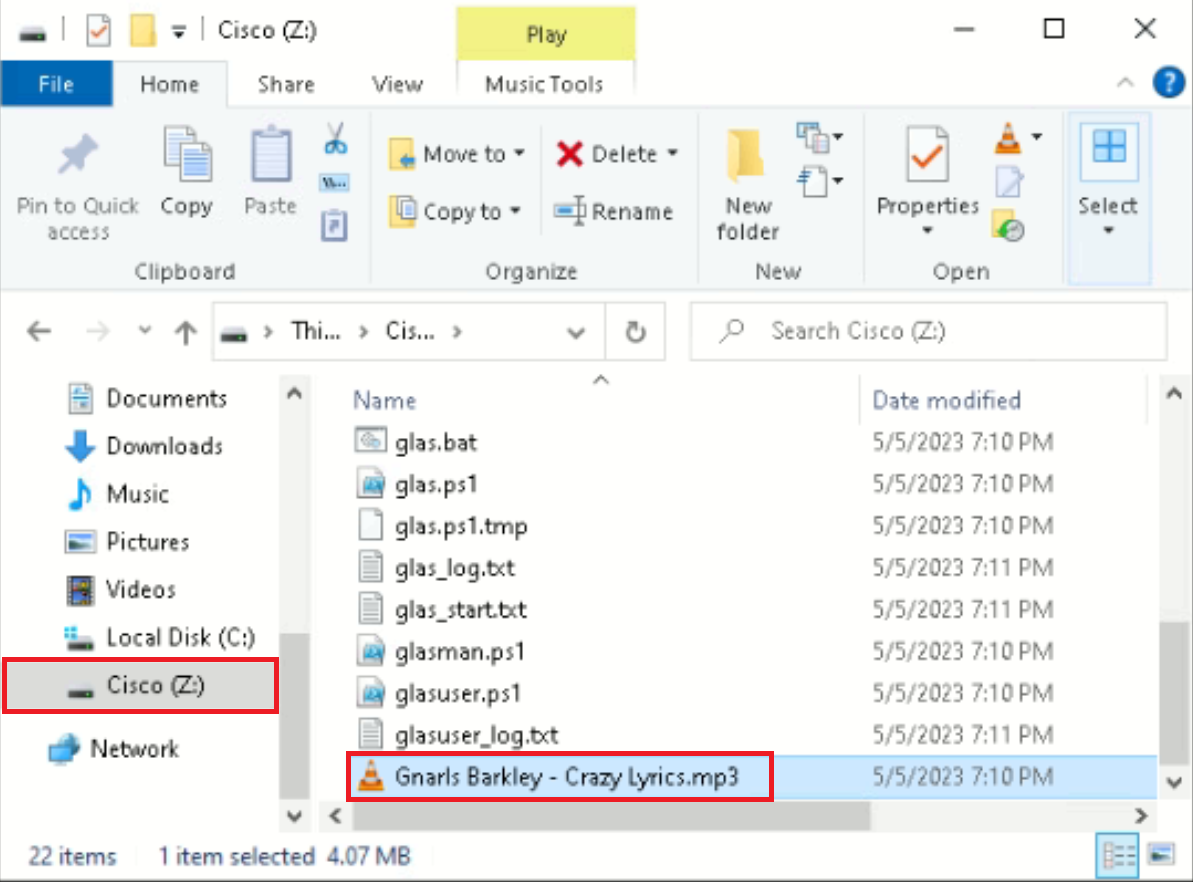This screenshot has width=1193, height=882.
Task: Click the Refresh button in address bar
Action: coord(635,332)
